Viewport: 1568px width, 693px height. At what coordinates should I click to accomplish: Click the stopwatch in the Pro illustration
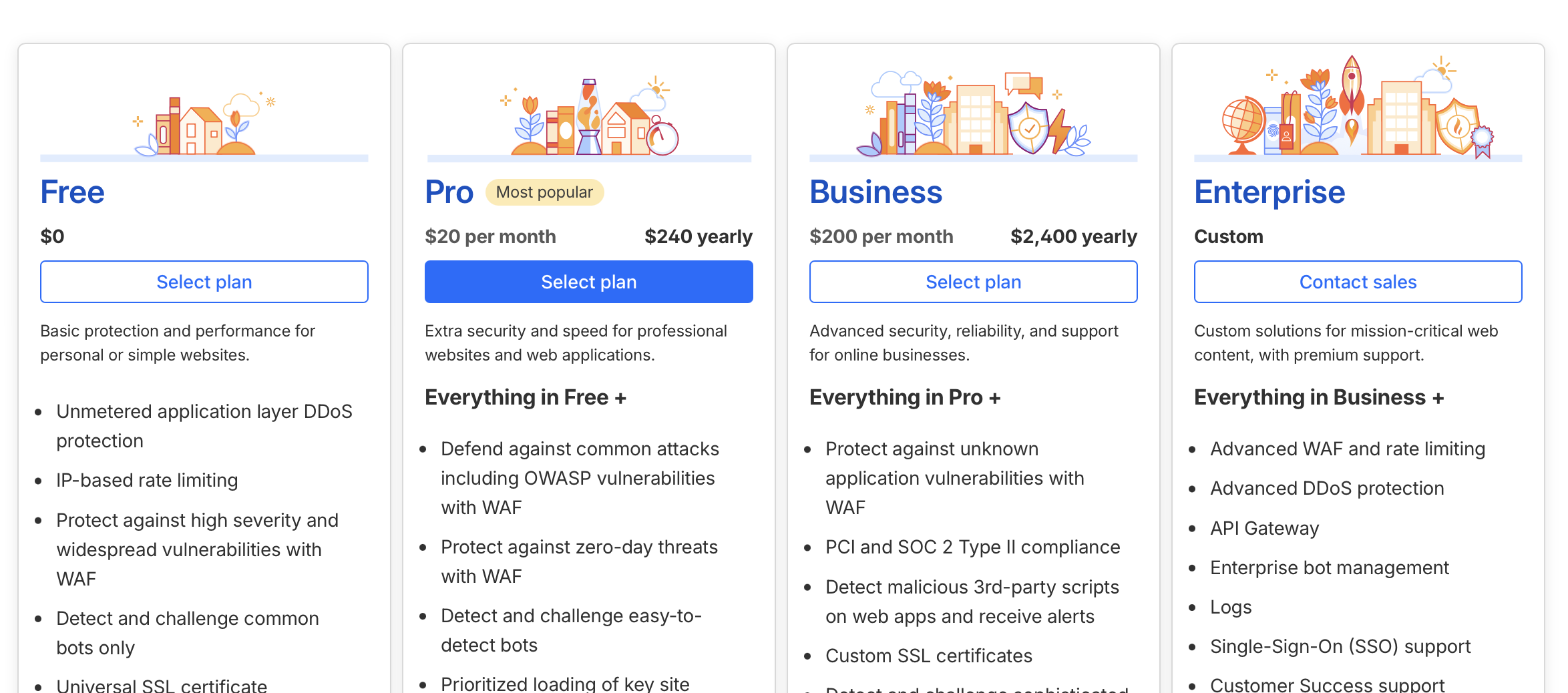[662, 137]
